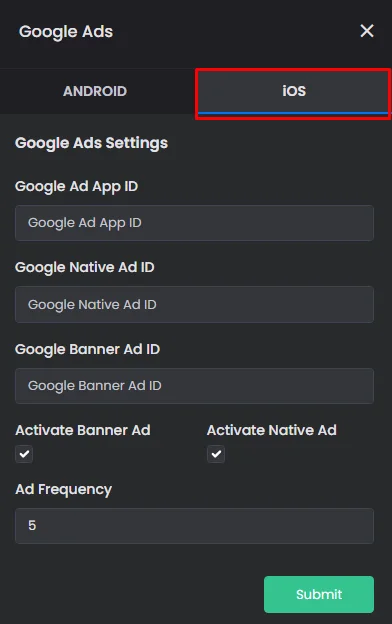
Task: Click the Google Ads dialog title
Action: pos(66,32)
